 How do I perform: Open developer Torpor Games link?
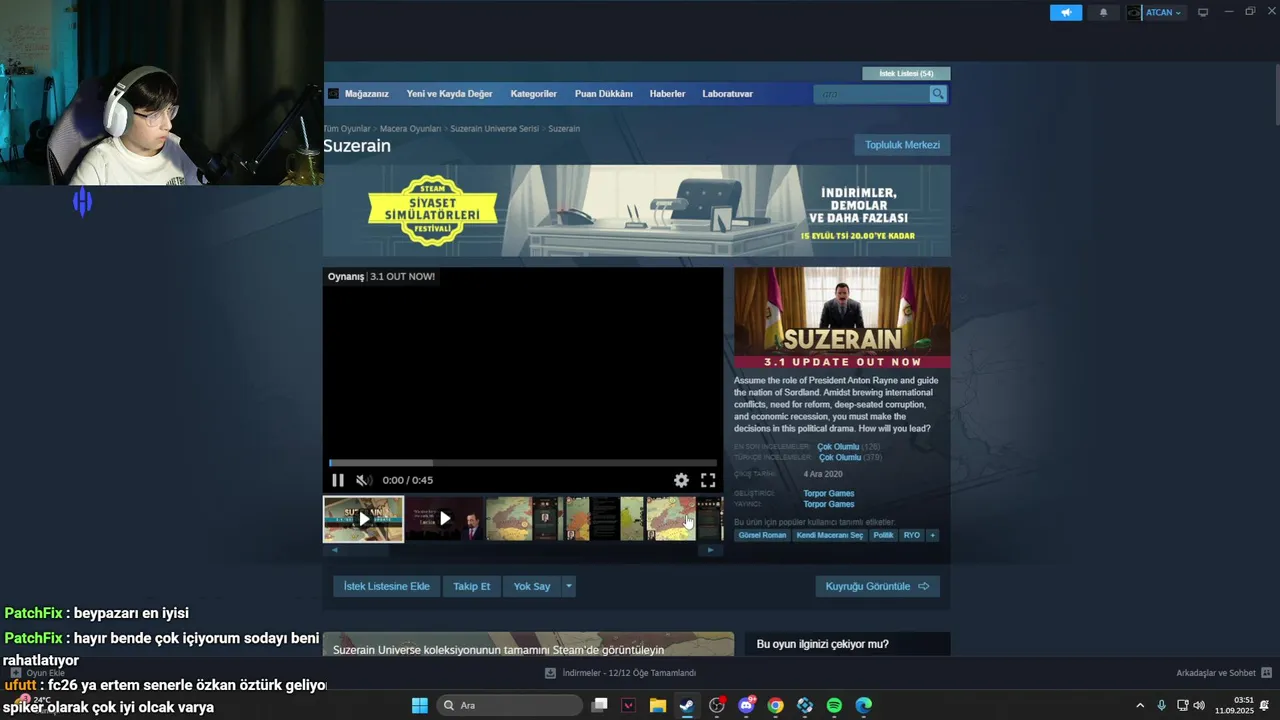coord(828,493)
